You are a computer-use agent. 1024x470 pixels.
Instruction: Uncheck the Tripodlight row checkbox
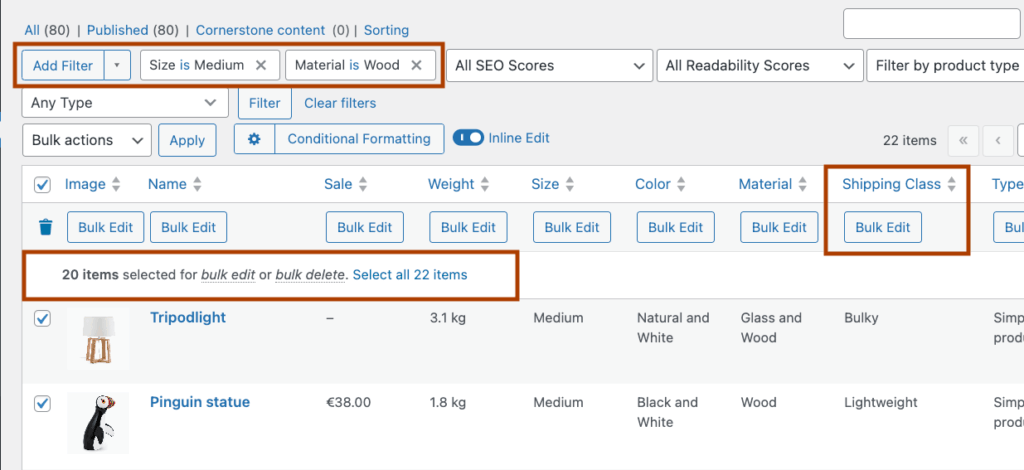42,319
